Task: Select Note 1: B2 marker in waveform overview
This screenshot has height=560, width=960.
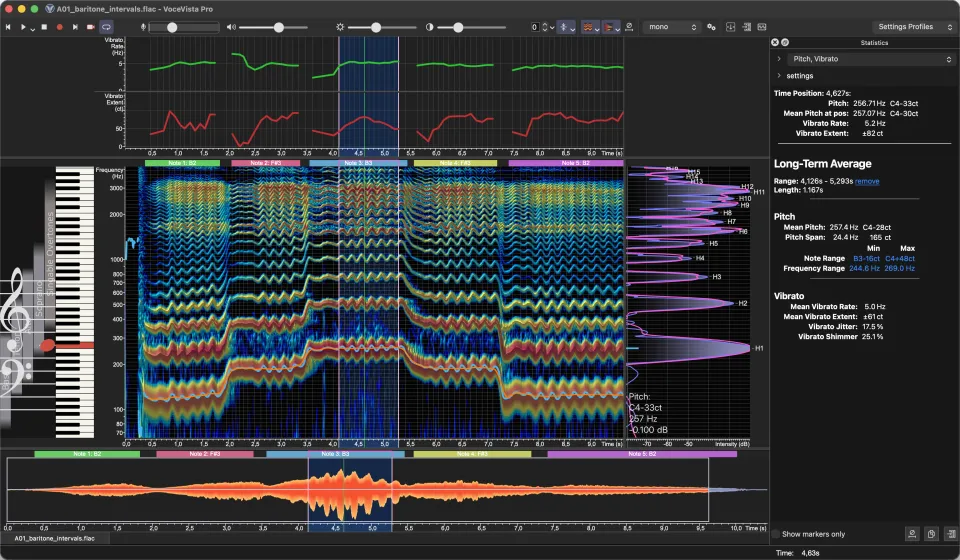Action: point(87,454)
